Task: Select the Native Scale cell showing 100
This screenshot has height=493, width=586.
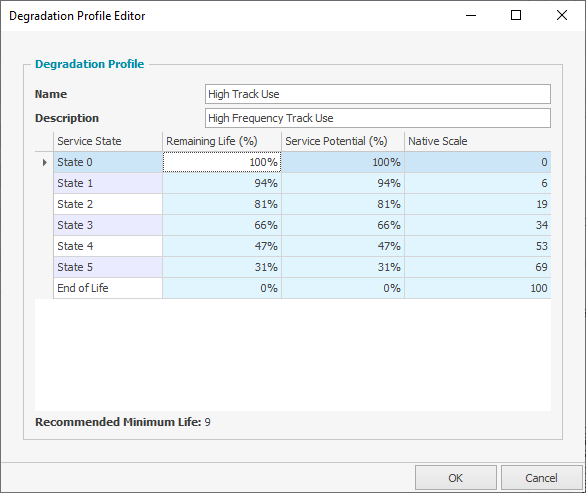Action: (478, 288)
